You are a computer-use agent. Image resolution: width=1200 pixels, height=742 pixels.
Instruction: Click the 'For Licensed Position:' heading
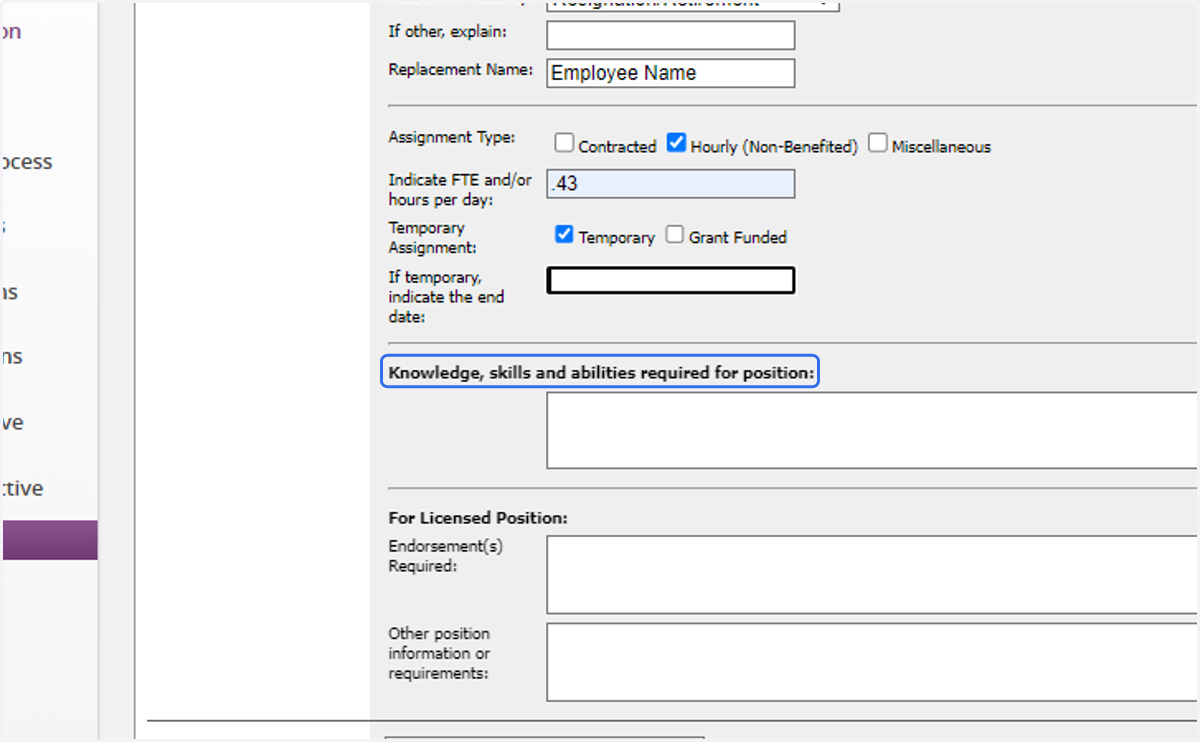pyautogui.click(x=478, y=518)
